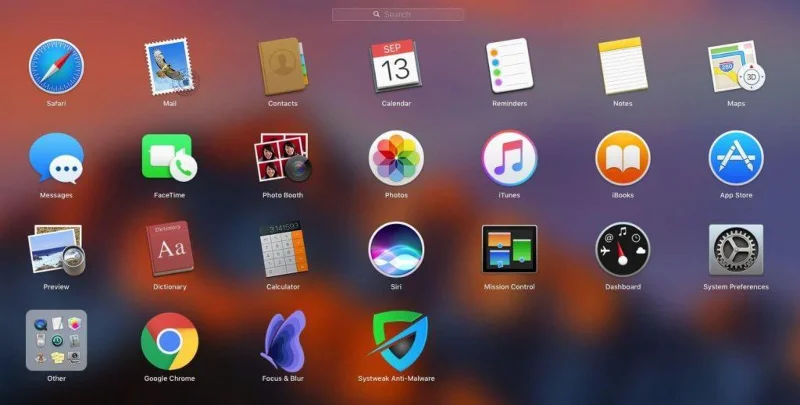The width and height of the screenshot is (800, 405).
Task: Open iTunes
Action: [509, 158]
